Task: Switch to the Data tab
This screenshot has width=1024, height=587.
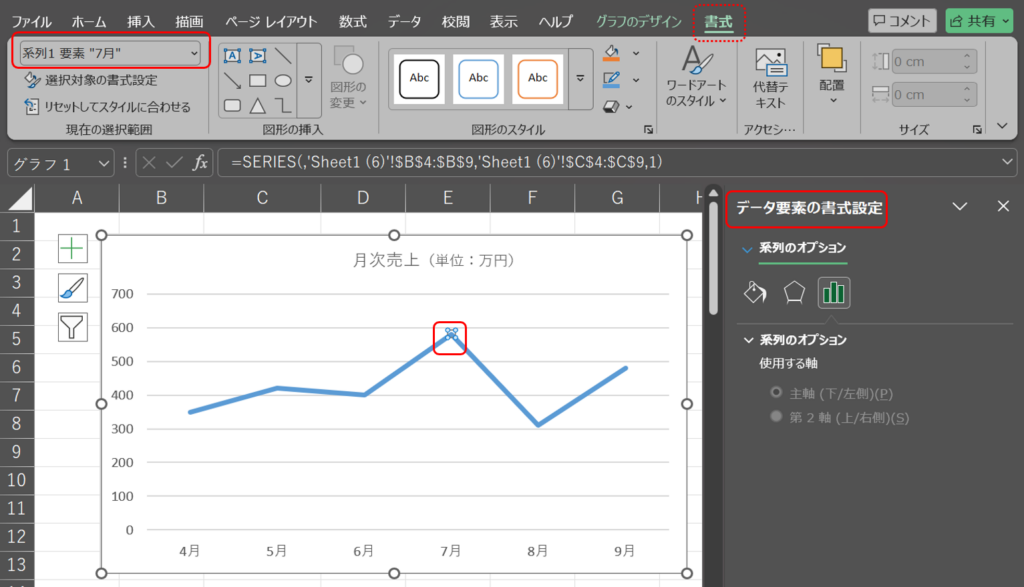Action: 404,22
